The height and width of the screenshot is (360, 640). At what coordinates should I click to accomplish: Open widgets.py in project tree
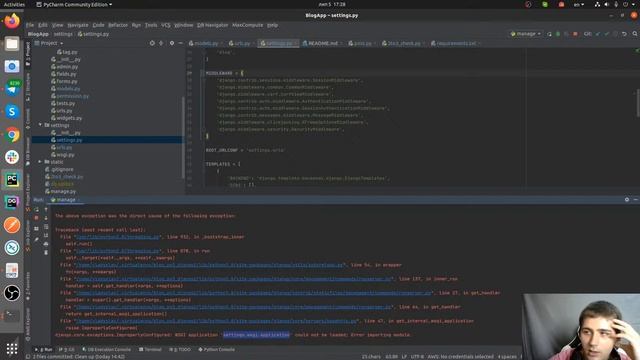point(67,118)
